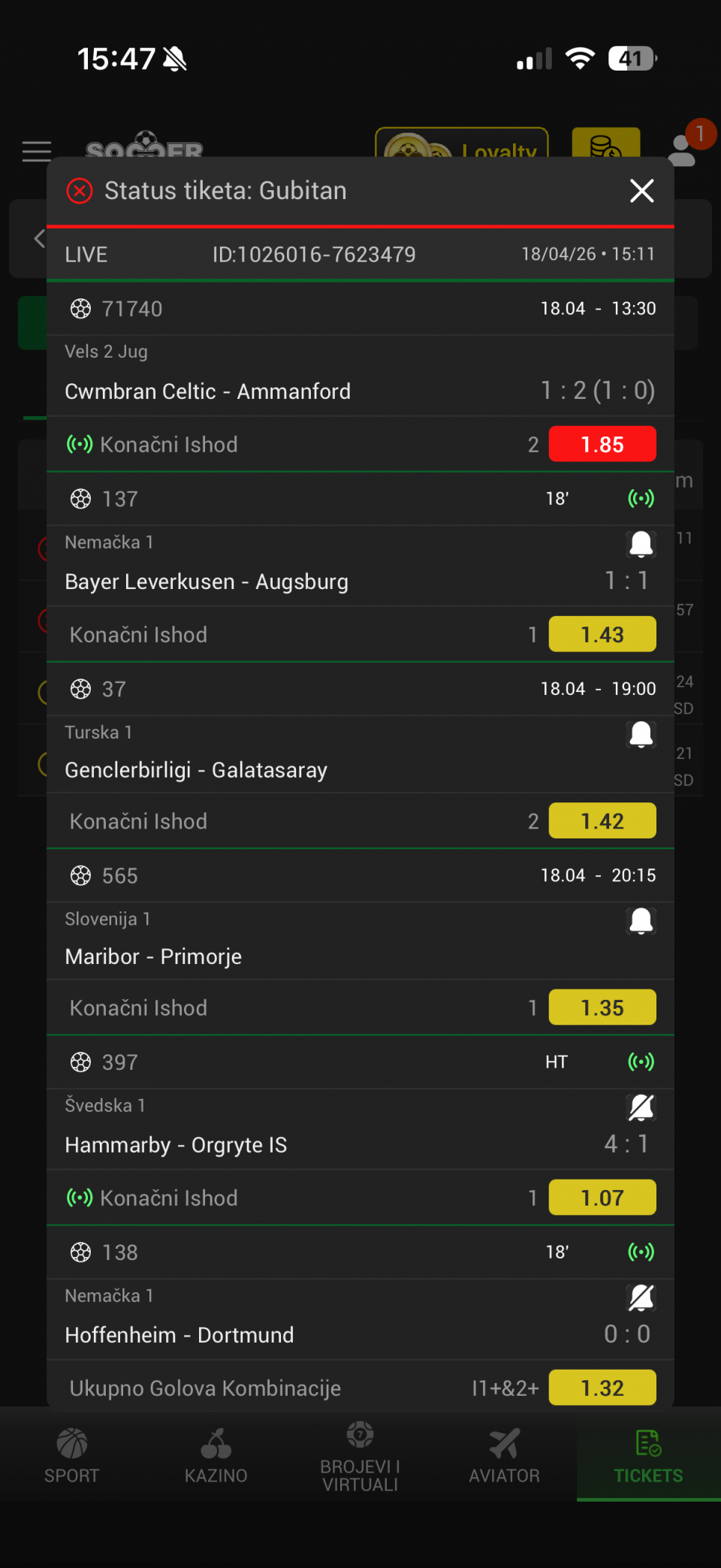Tap the red 1.85 odds box
The image size is (721, 1568).
(602, 444)
